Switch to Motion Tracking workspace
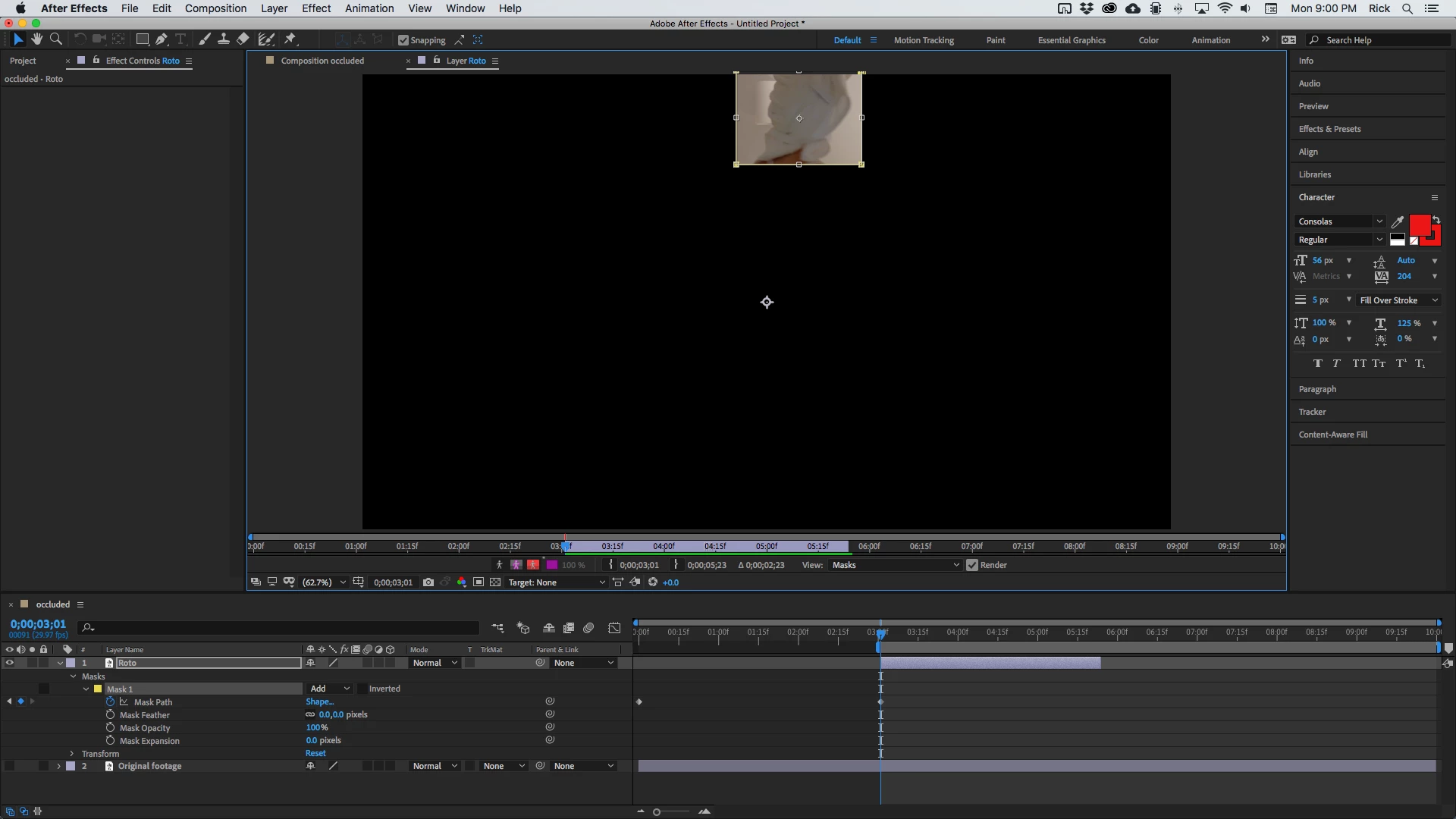Image resolution: width=1456 pixels, height=819 pixels. click(x=923, y=40)
